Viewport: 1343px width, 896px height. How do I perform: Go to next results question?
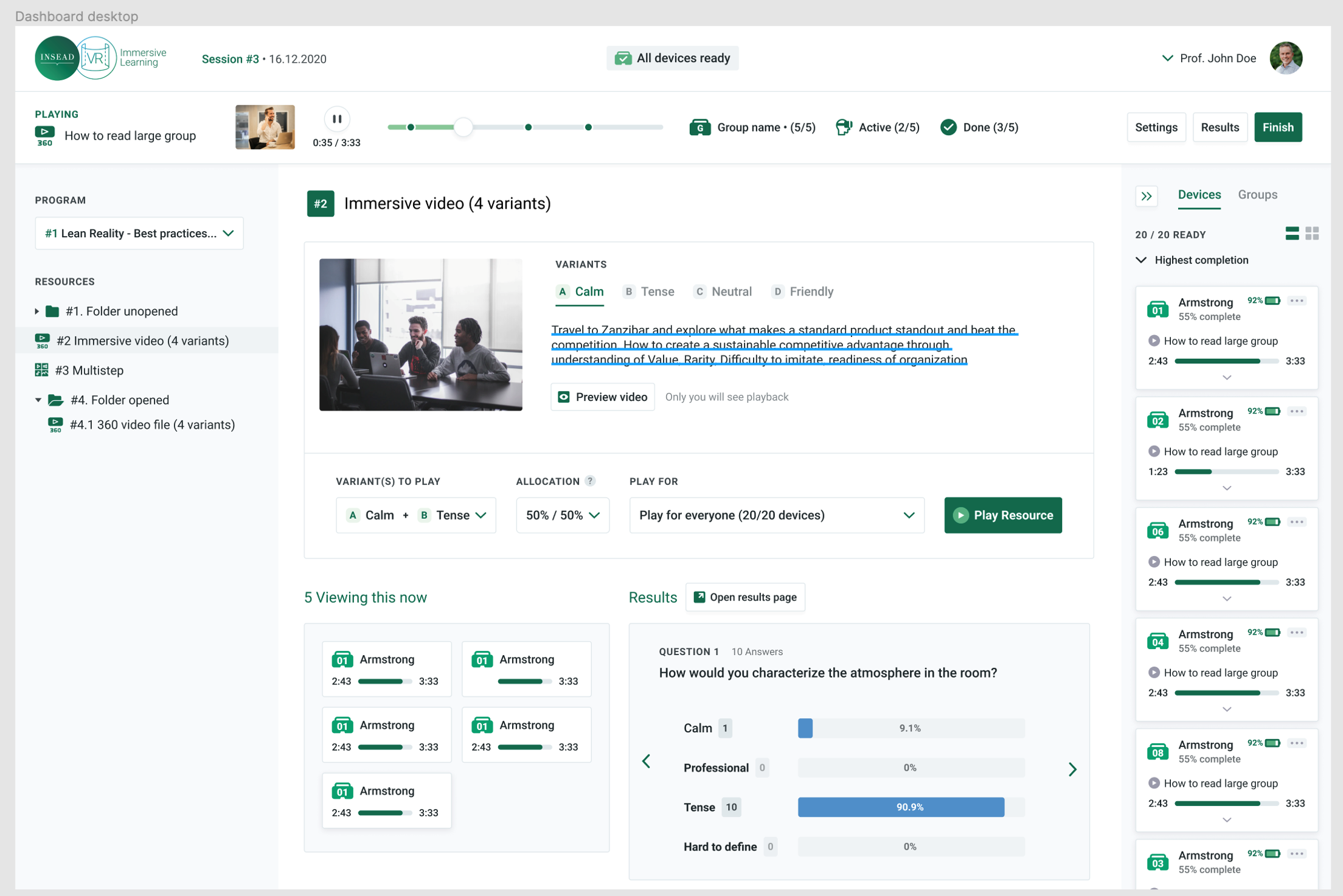click(x=1072, y=769)
